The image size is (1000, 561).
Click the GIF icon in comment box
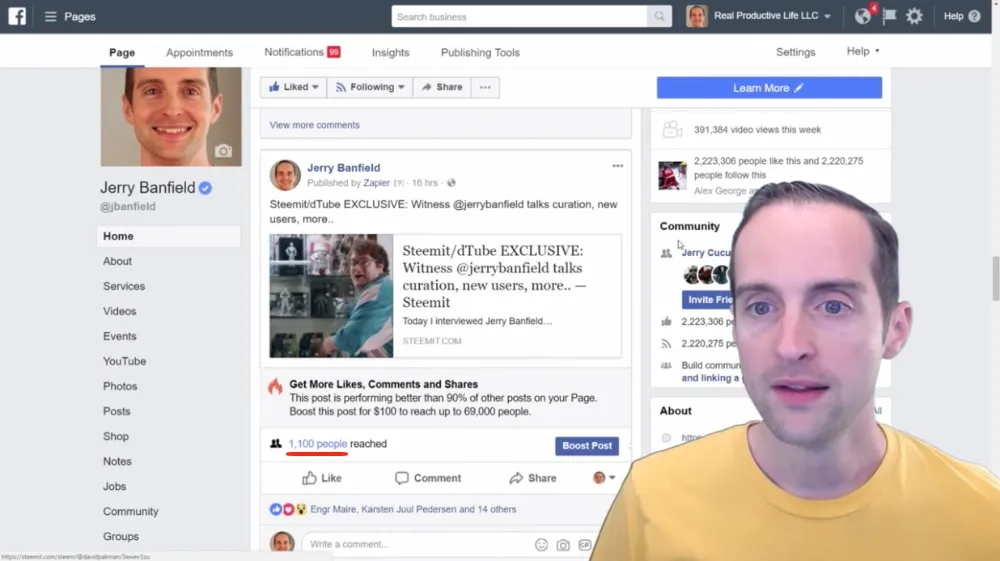click(585, 544)
